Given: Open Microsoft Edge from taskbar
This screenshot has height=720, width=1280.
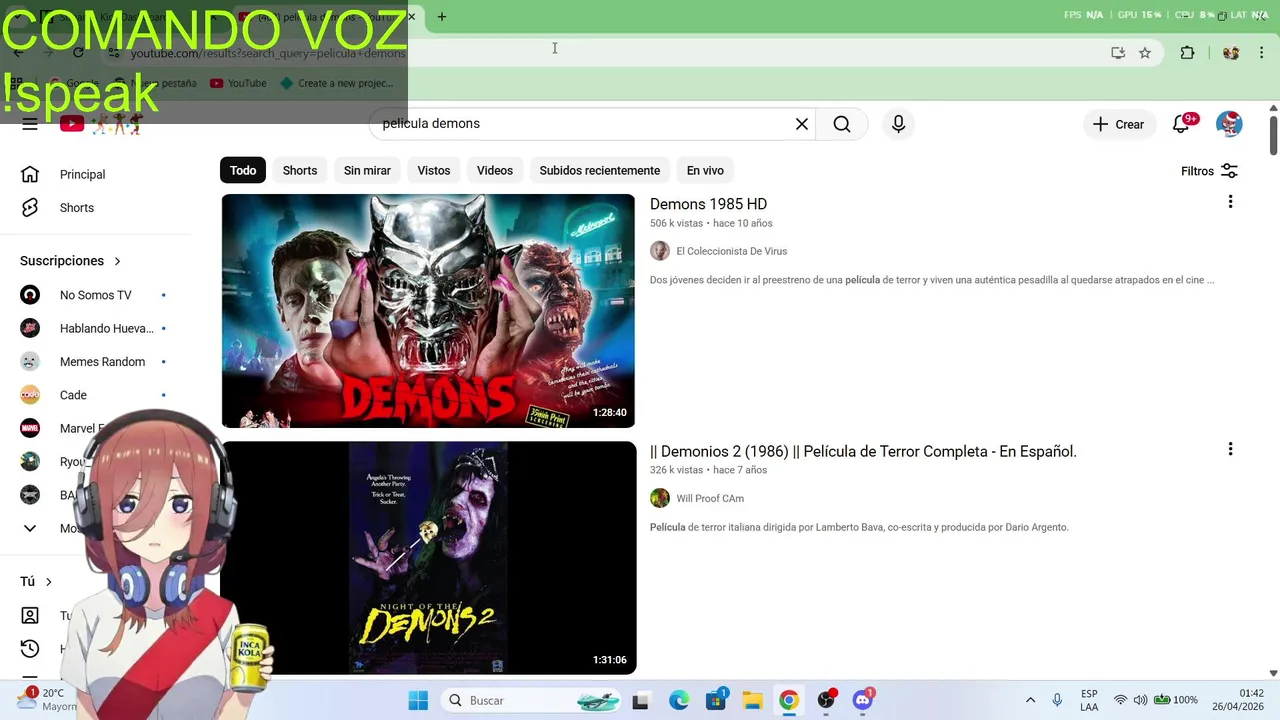Looking at the screenshot, I should click(x=679, y=700).
